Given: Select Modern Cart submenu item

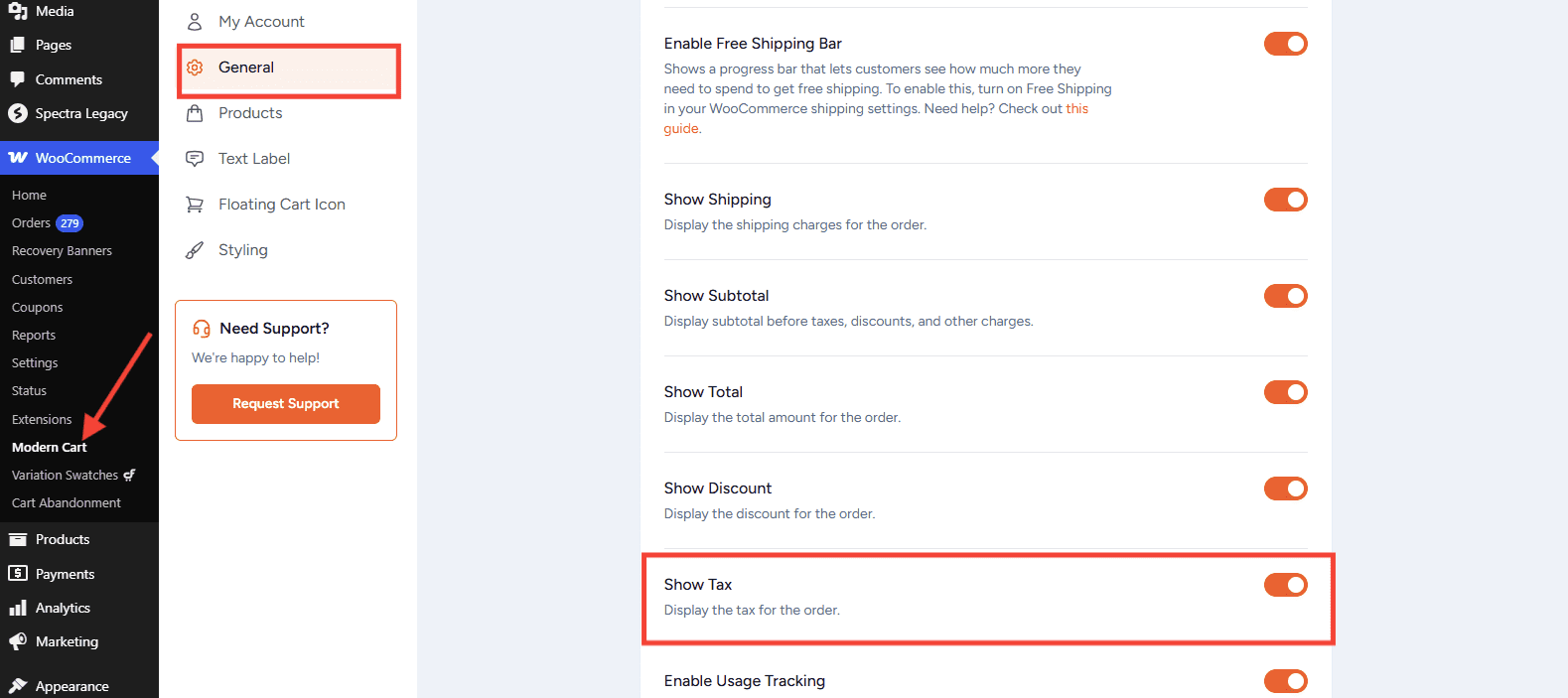Looking at the screenshot, I should coord(50,448).
